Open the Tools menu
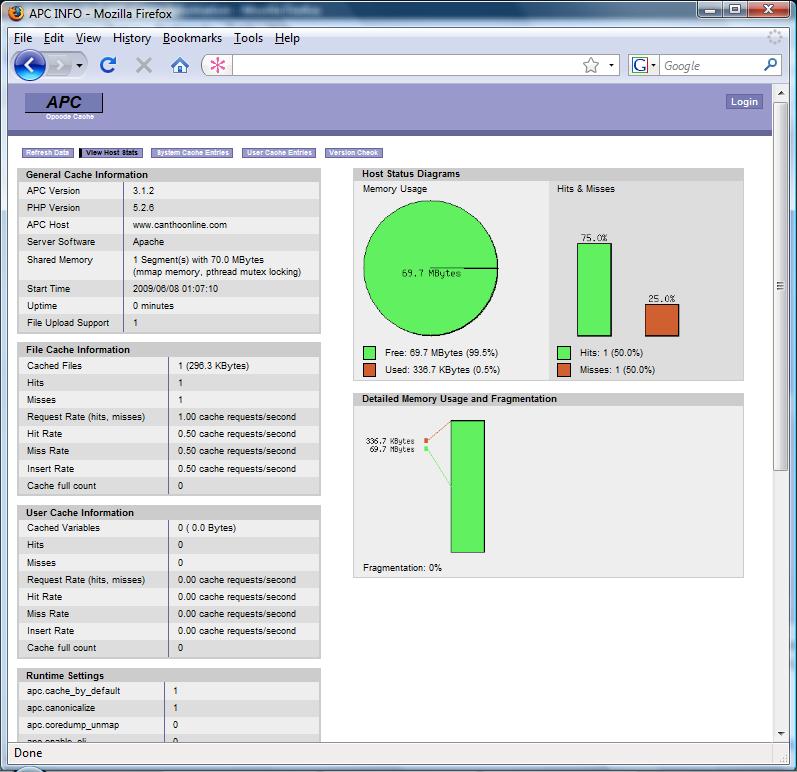 pos(248,38)
